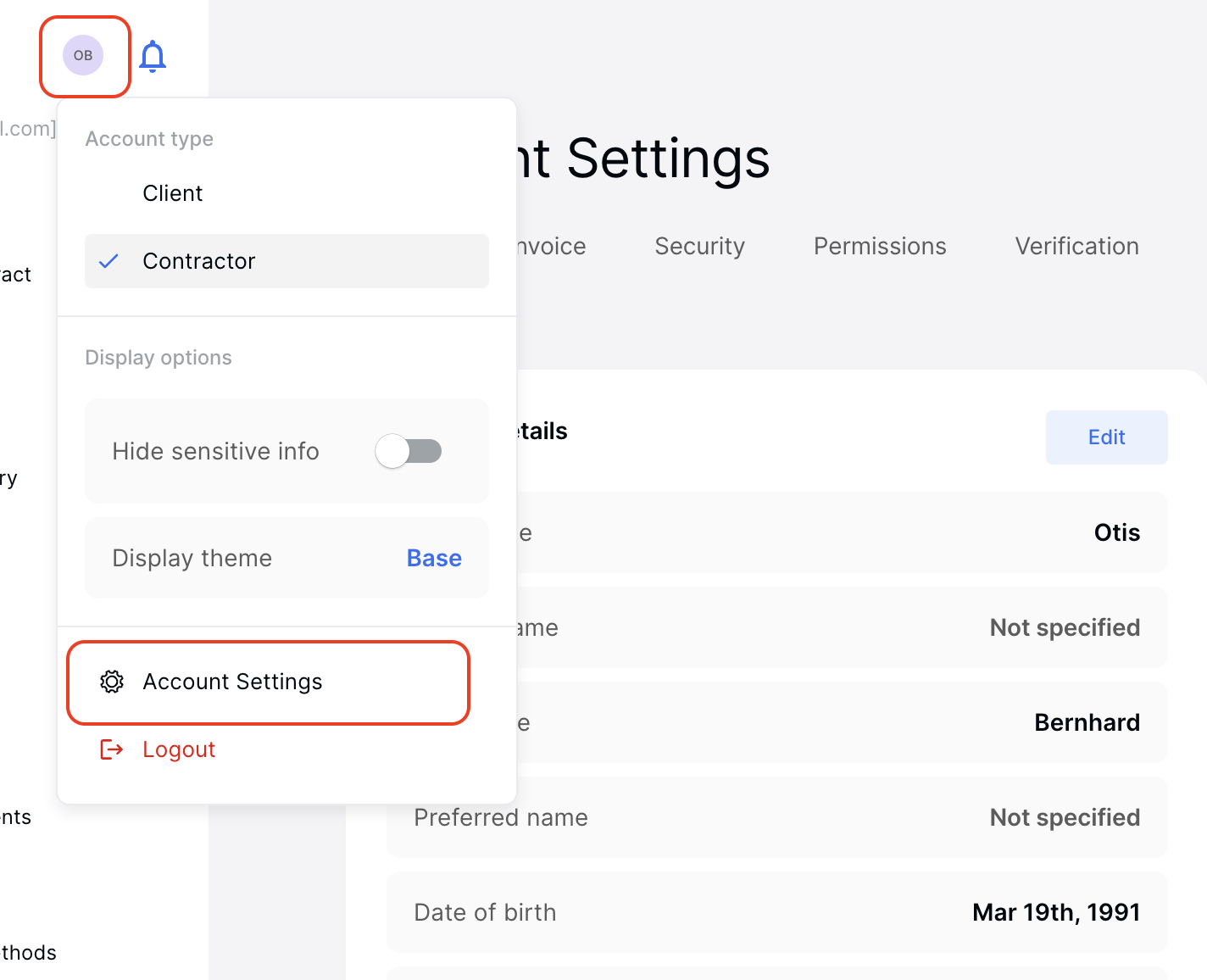Image resolution: width=1207 pixels, height=980 pixels.
Task: Switch to the Verification tab
Action: (x=1076, y=247)
